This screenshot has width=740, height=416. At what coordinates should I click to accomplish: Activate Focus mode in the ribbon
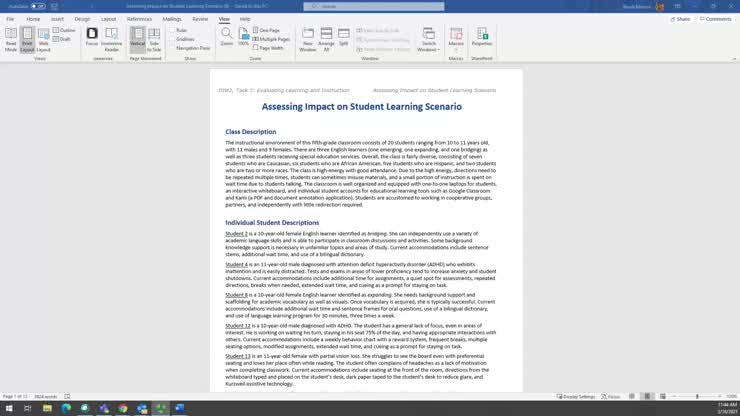(x=92, y=37)
